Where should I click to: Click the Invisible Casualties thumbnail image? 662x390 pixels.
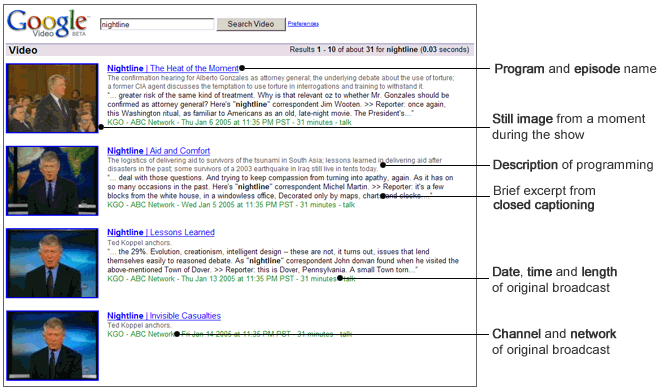[52, 346]
